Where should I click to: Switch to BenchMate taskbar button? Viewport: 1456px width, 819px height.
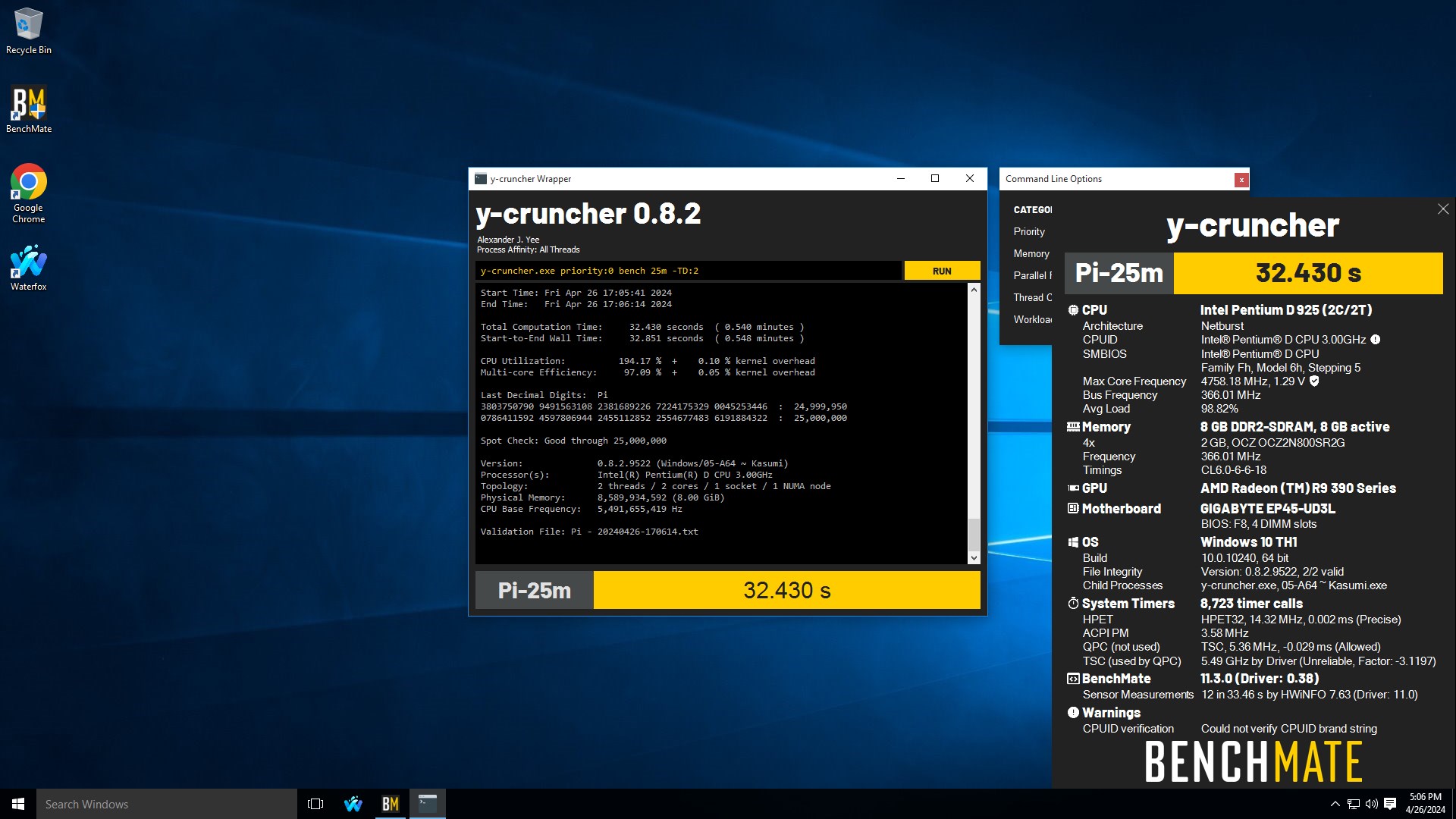[x=391, y=804]
